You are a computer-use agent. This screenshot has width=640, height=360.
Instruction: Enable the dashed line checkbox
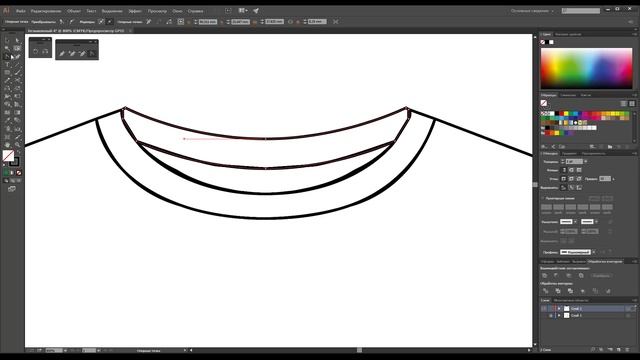(x=543, y=198)
